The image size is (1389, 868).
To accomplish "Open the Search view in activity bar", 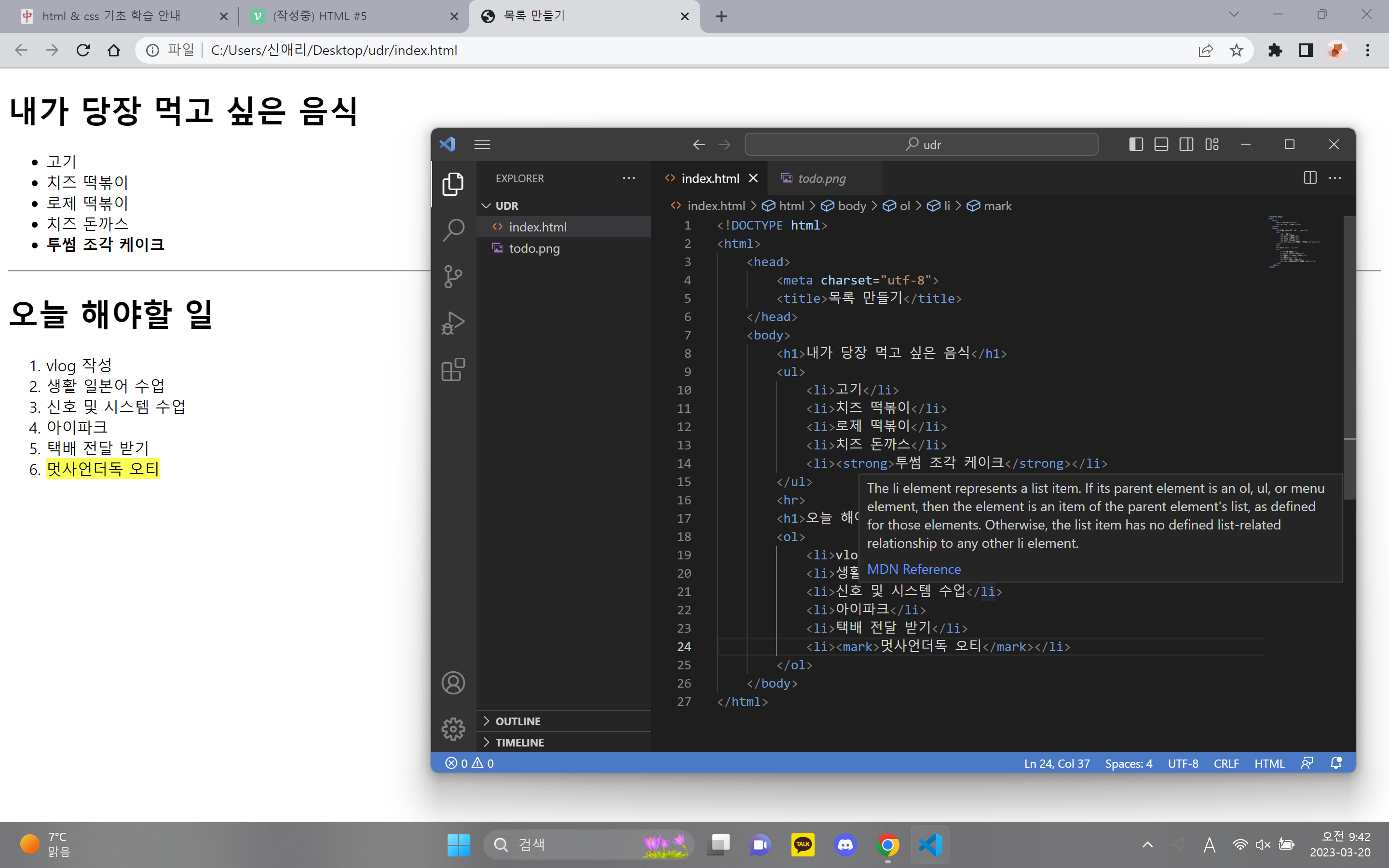I will [x=453, y=230].
